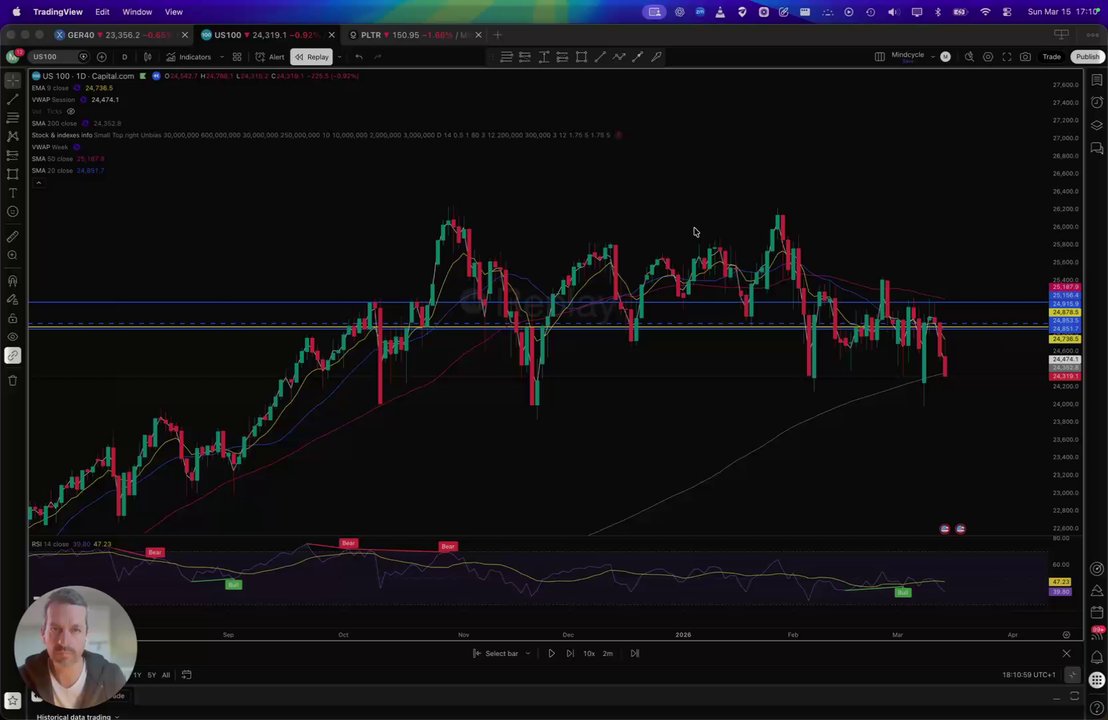
Task: Open the Select bar replay dropdown
Action: [x=501, y=654]
